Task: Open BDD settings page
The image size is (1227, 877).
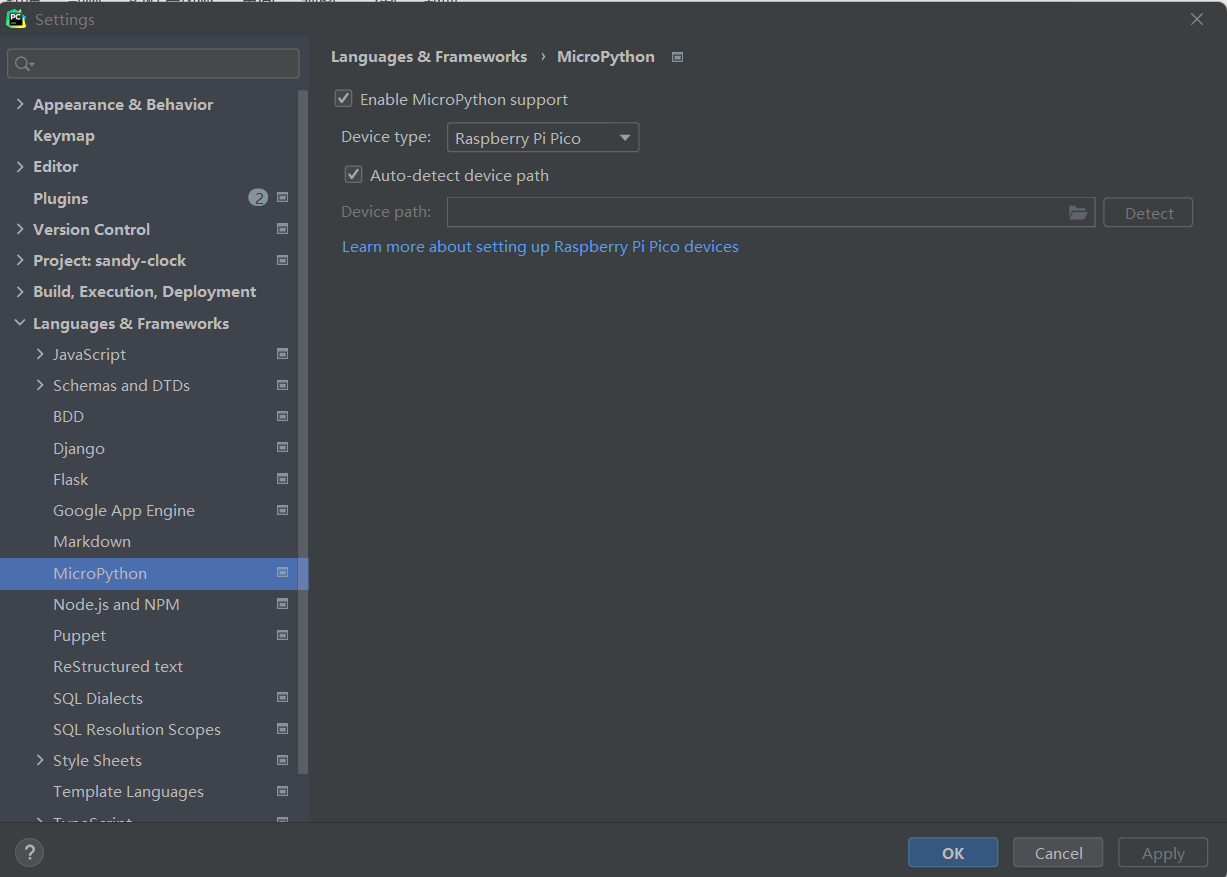Action: click(69, 416)
